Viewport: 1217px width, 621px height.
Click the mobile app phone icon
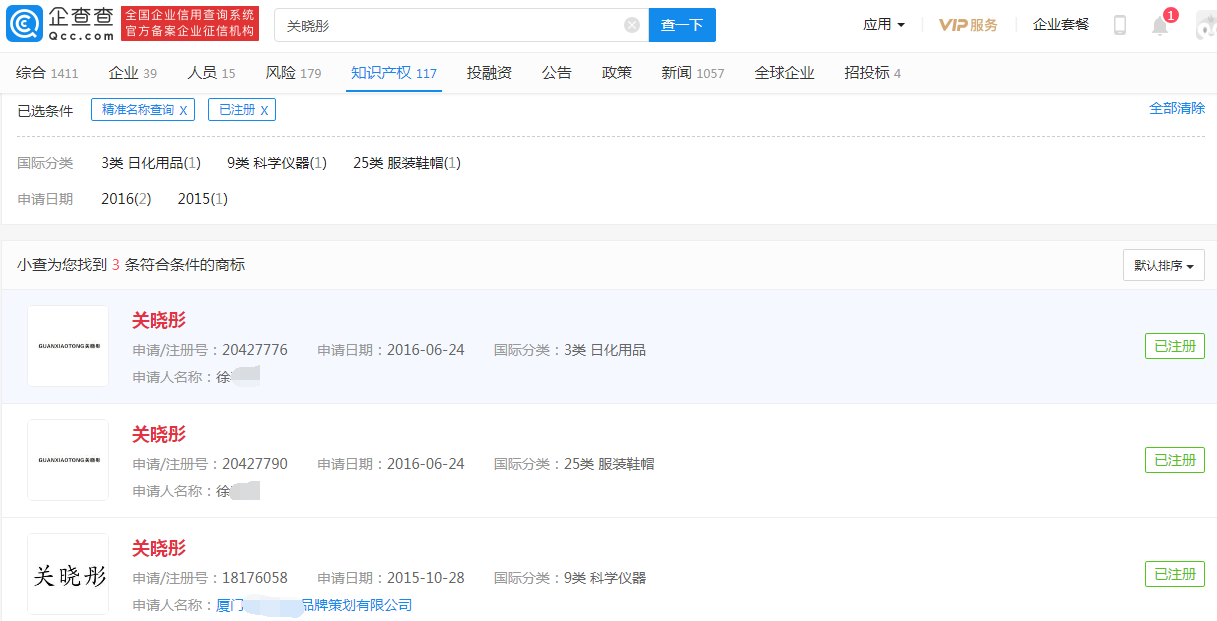click(x=1120, y=25)
